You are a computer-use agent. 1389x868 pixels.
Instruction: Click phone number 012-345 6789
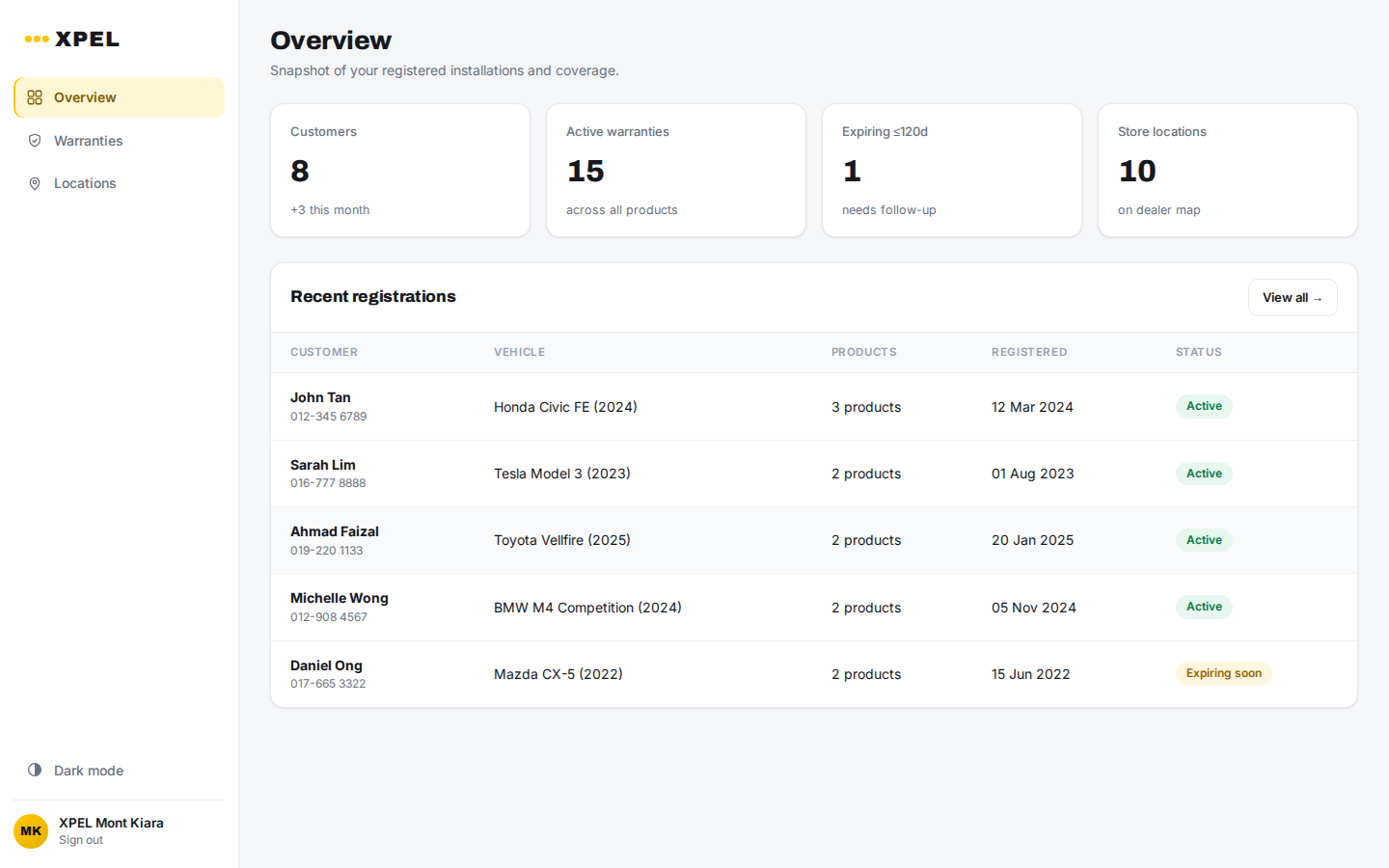point(329,417)
